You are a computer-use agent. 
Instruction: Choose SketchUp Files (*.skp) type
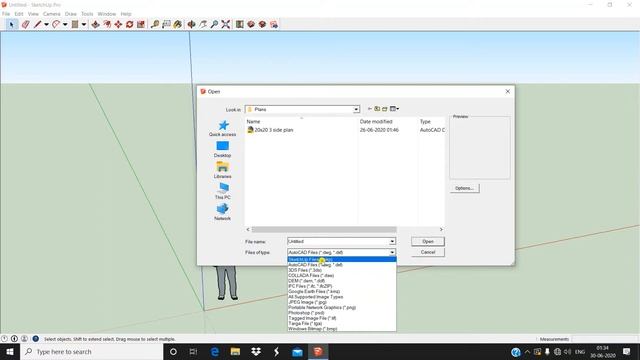click(x=342, y=260)
